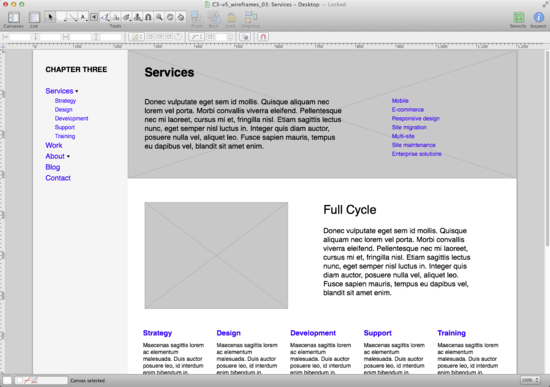The image size is (550, 387).
Task: Click the Blog navigation link
Action: (x=53, y=167)
